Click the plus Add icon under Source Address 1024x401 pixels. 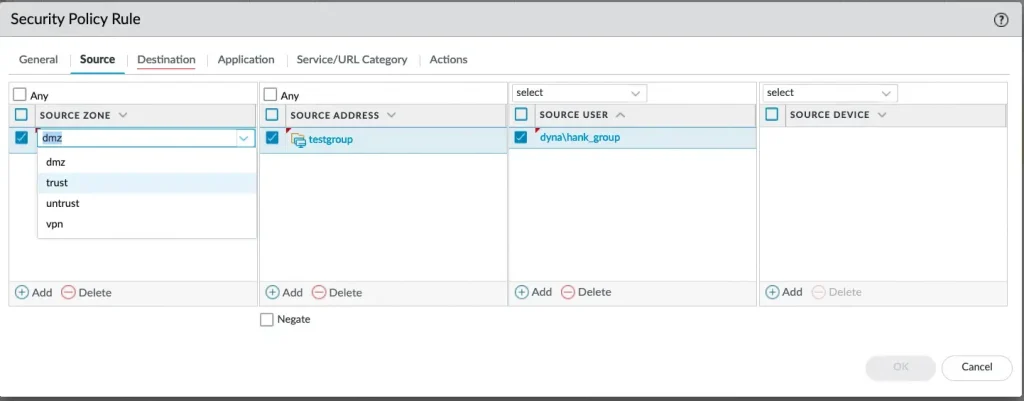(273, 292)
